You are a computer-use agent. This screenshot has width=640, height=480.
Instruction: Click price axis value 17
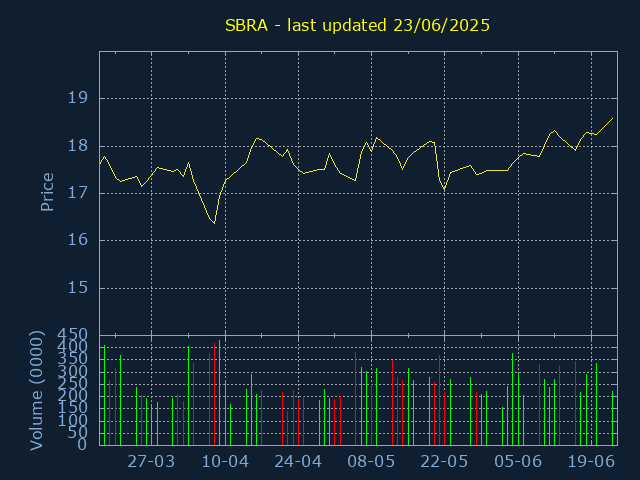[78, 193]
